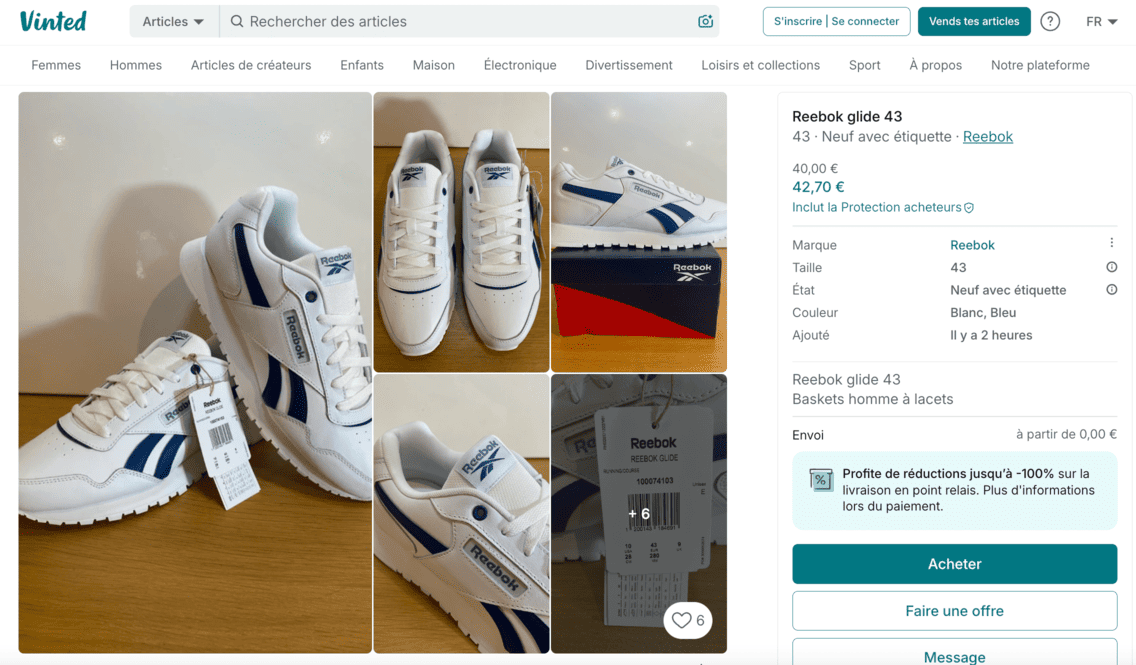
Task: Click the Vinted logo
Action: (x=53, y=20)
